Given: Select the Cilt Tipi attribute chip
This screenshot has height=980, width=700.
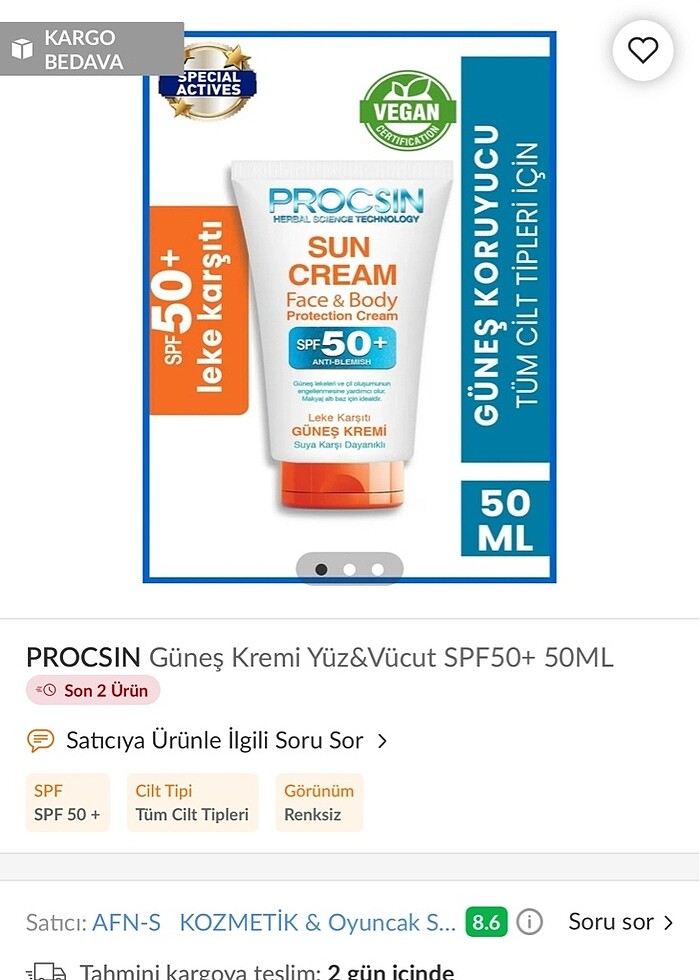Looking at the screenshot, I should pos(192,802).
